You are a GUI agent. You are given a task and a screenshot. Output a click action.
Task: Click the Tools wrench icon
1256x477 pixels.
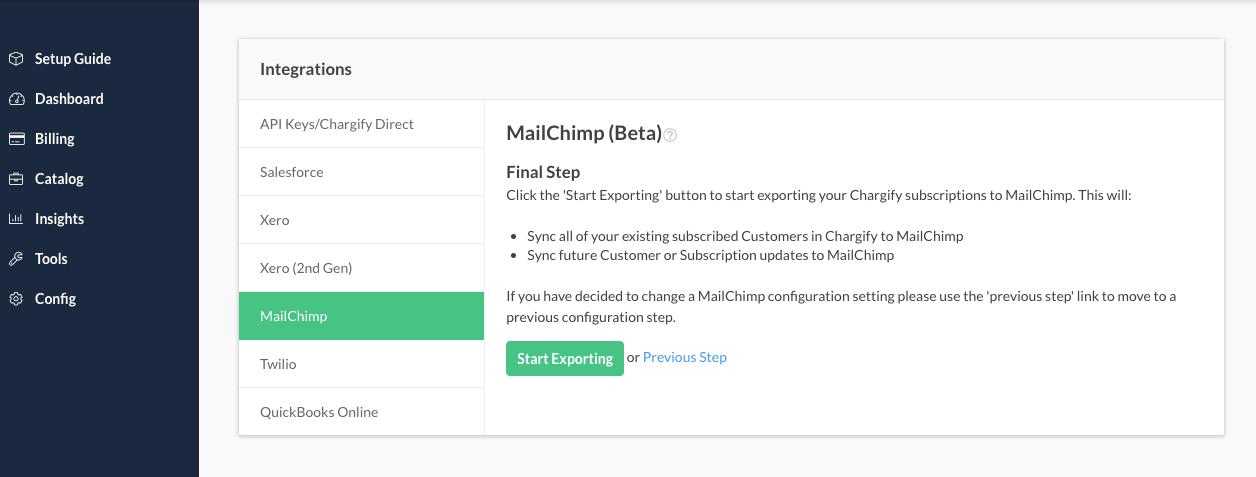coord(16,259)
